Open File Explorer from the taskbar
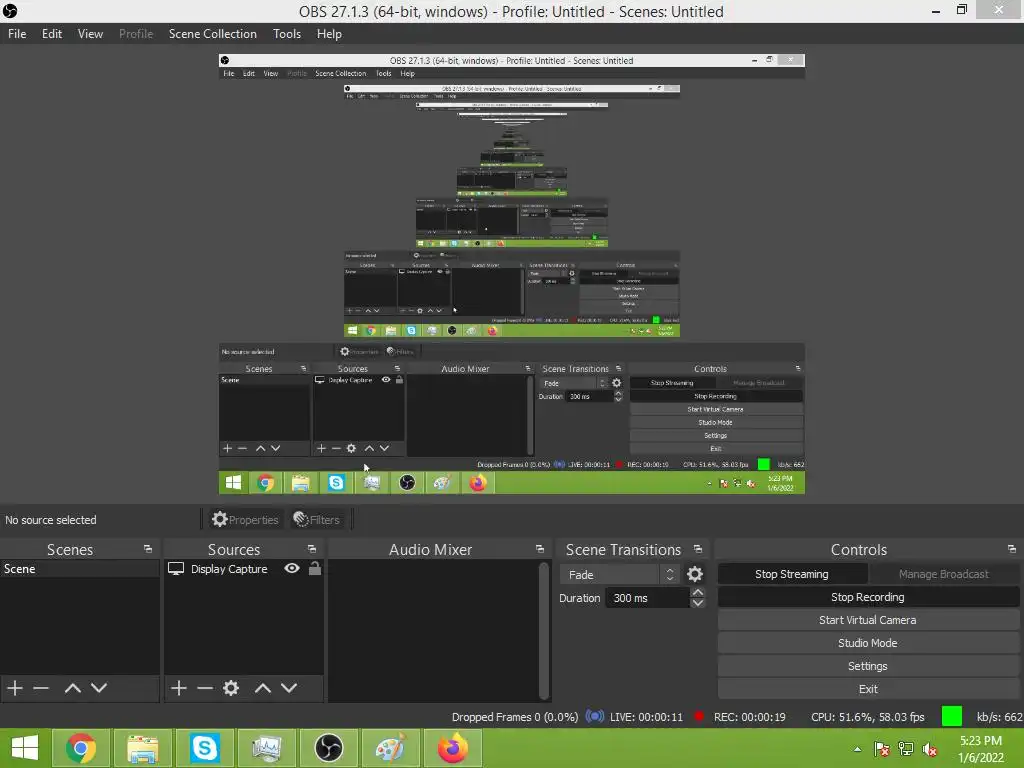 click(x=142, y=748)
